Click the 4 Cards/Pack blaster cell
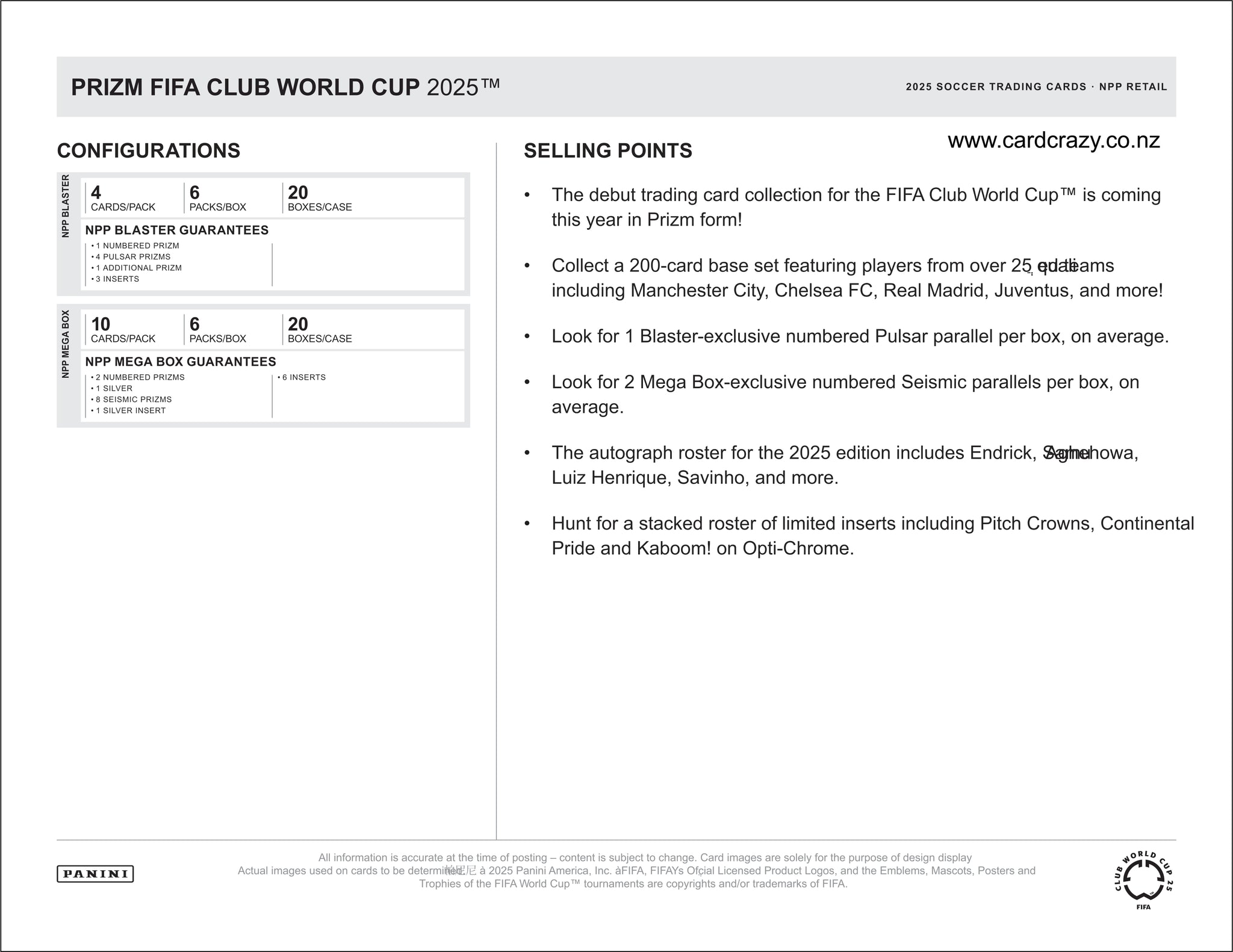This screenshot has height=952, width=1233. click(123, 199)
